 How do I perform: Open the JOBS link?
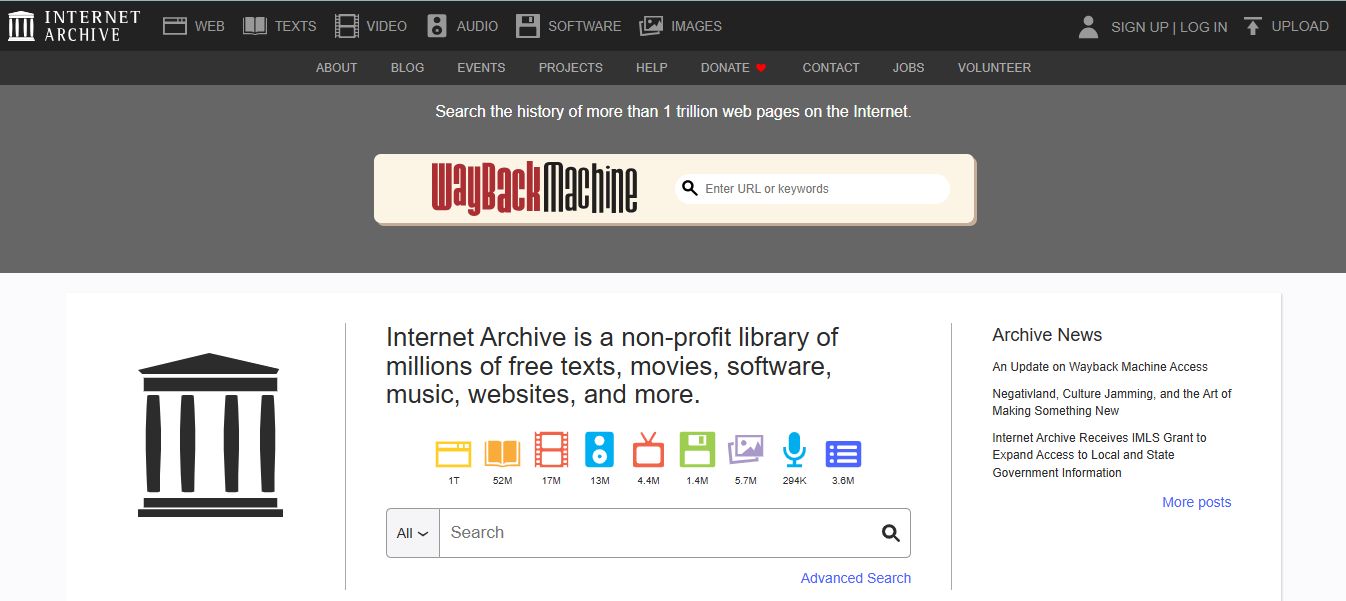pyautogui.click(x=908, y=68)
